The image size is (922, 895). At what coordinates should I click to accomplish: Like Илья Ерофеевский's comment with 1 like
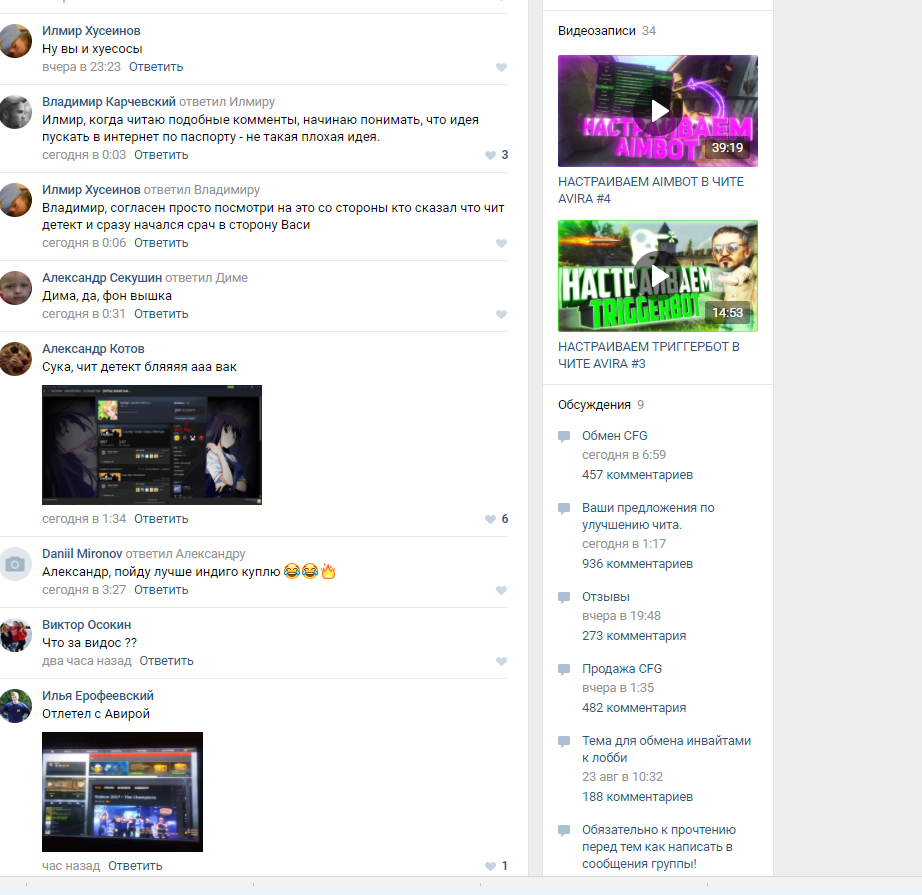(490, 867)
